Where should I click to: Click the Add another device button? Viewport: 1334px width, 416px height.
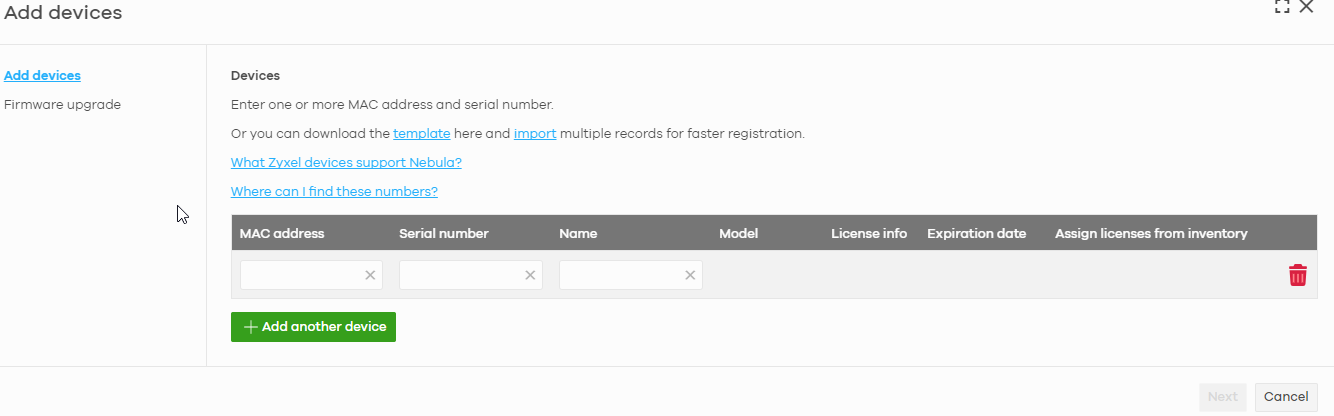click(313, 327)
